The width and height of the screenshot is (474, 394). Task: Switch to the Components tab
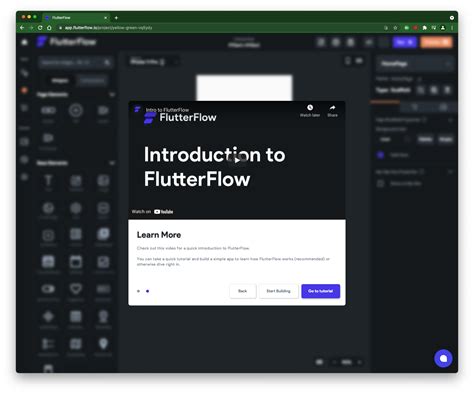[x=92, y=80]
